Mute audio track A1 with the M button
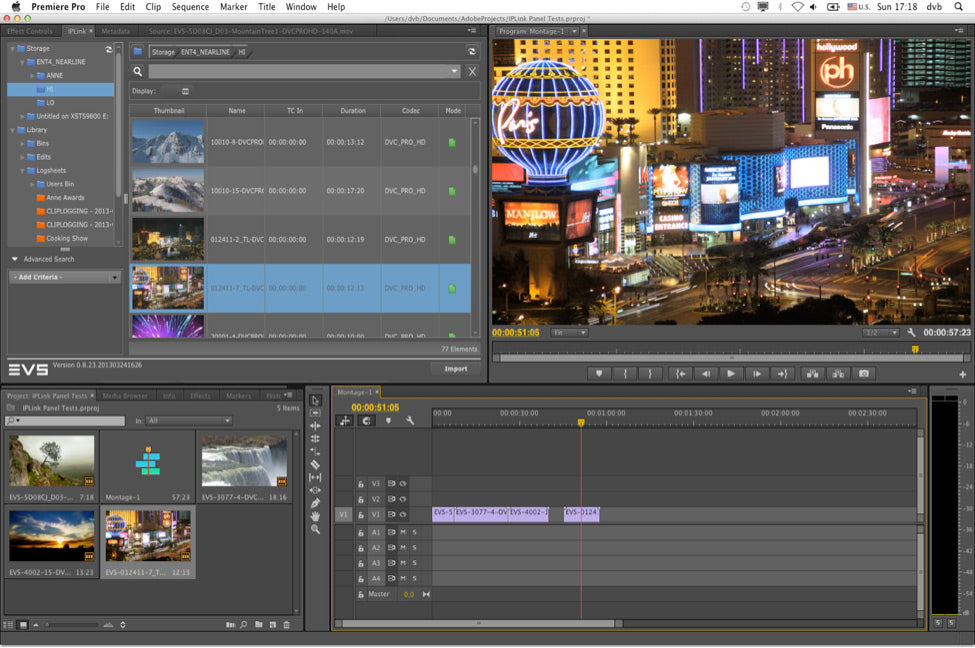This screenshot has height=648, width=975. pos(405,533)
